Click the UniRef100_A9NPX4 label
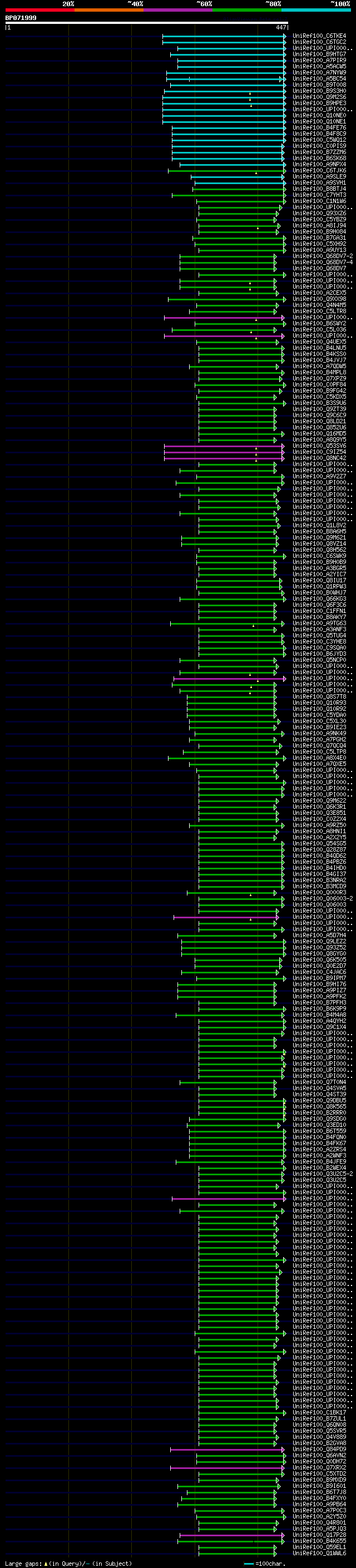 tap(319, 164)
